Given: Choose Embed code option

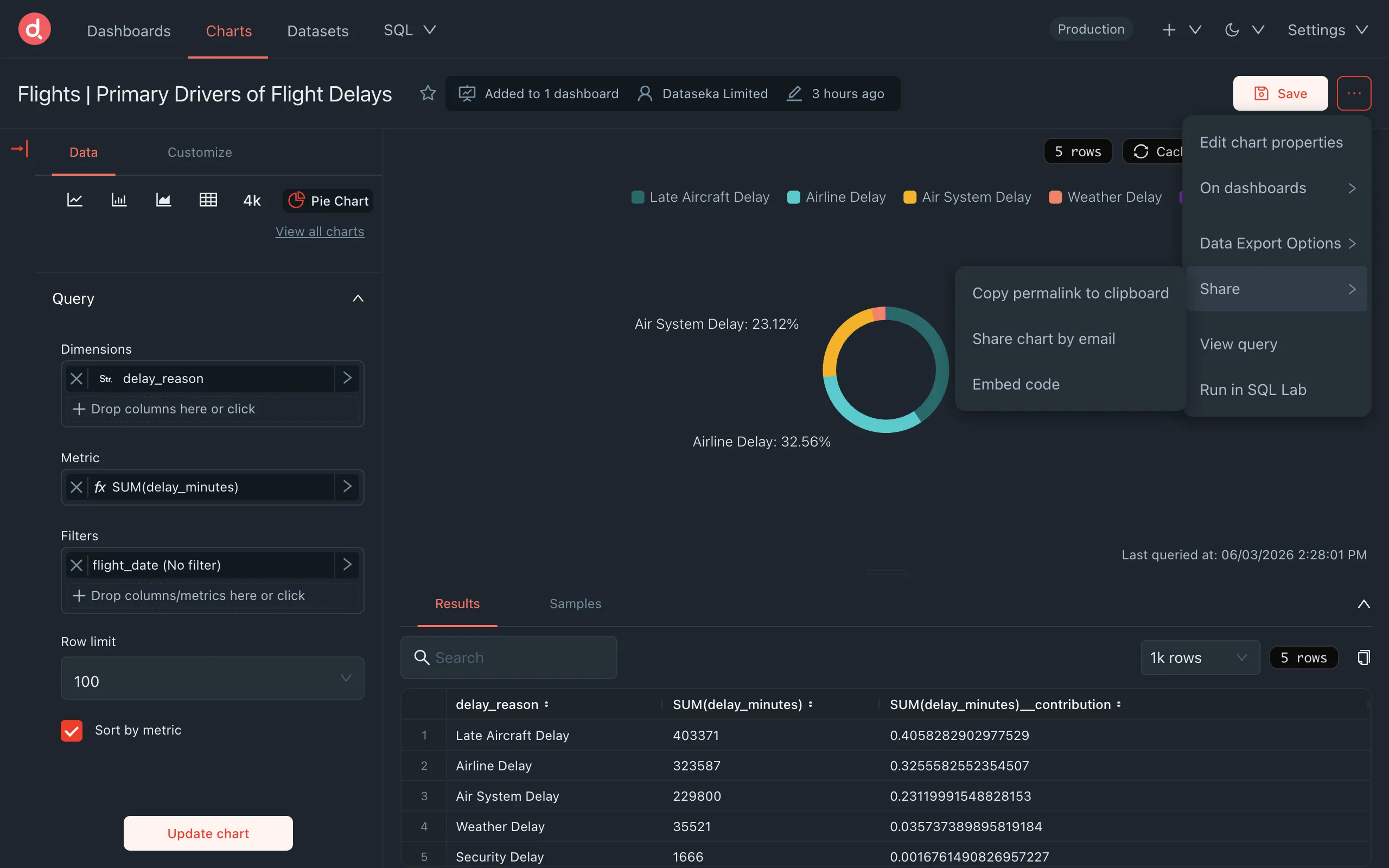Looking at the screenshot, I should [x=1070, y=384].
